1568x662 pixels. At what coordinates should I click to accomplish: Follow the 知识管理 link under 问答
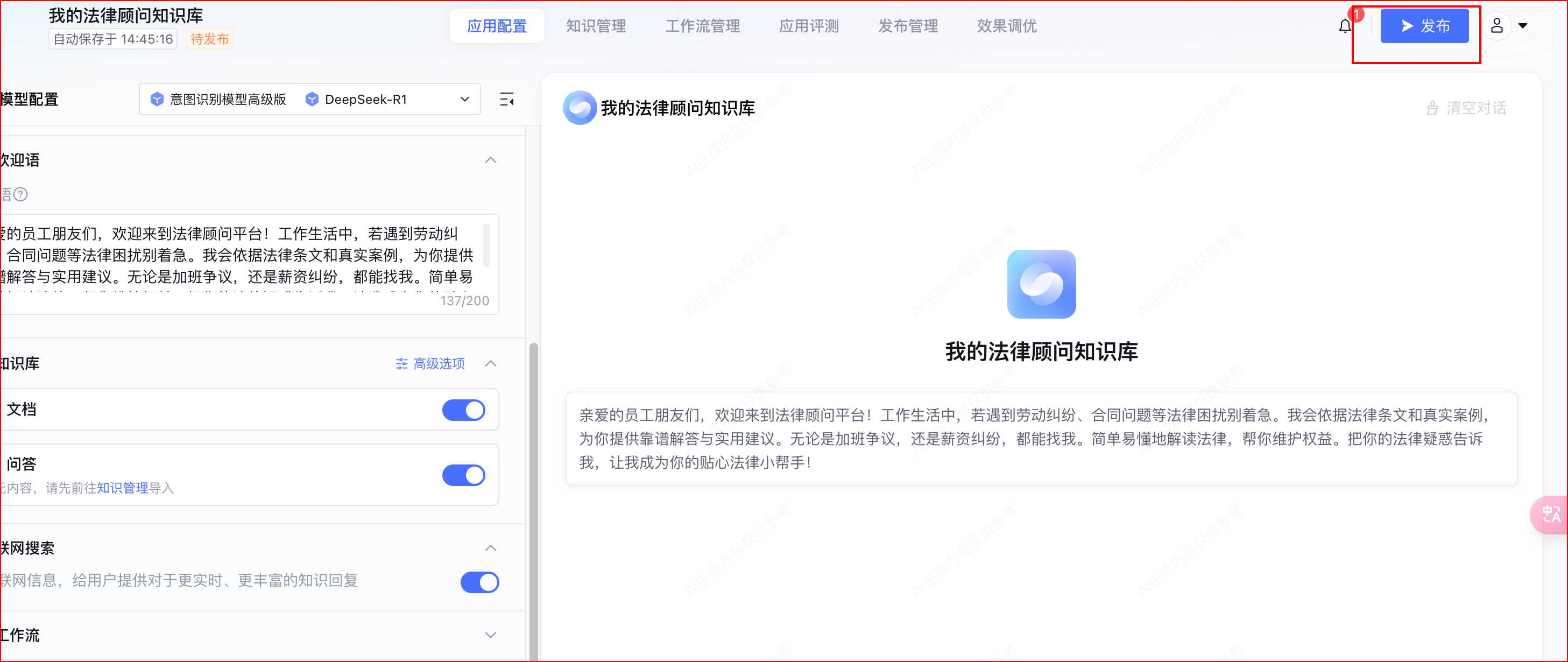[122, 488]
